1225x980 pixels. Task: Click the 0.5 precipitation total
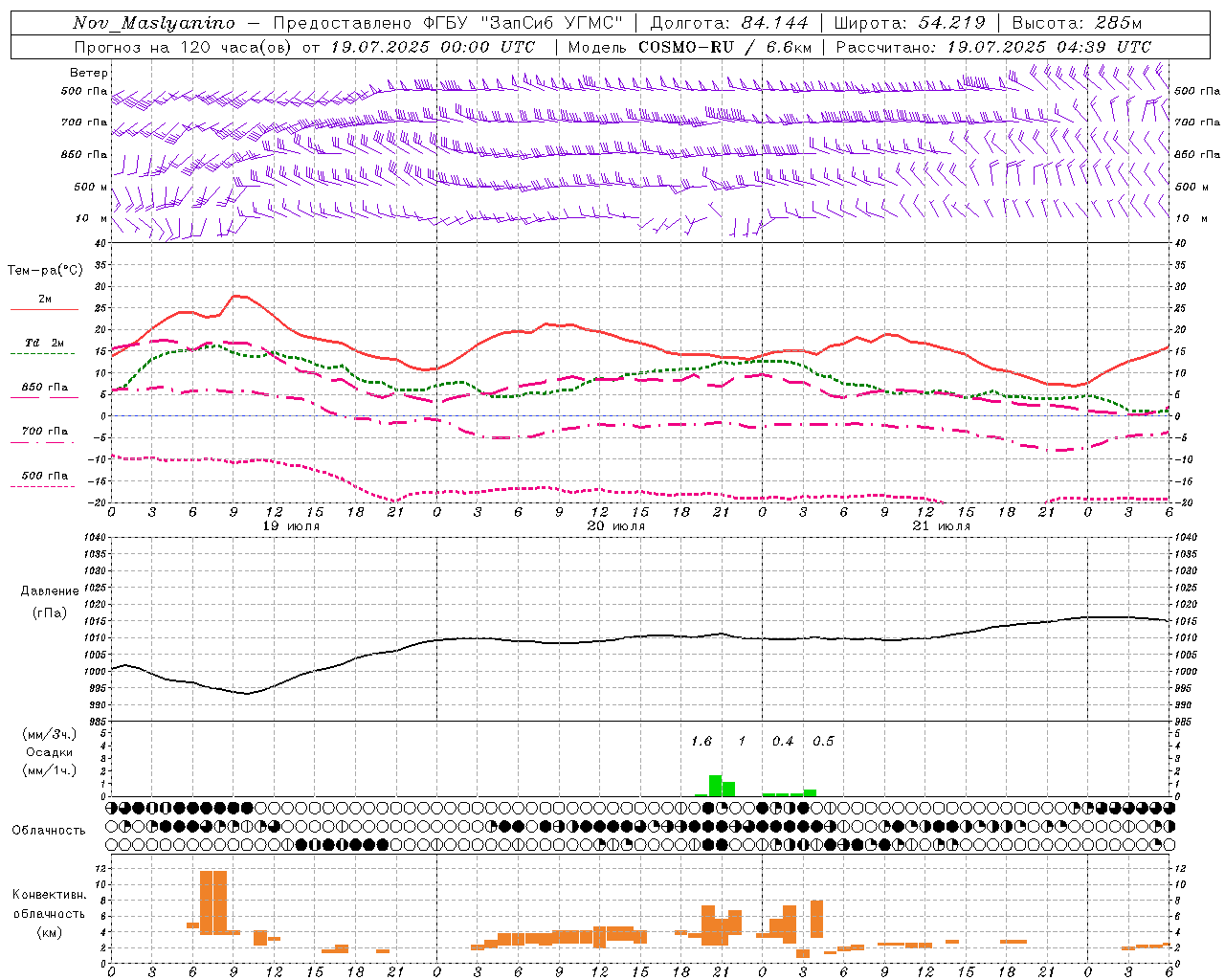[823, 741]
